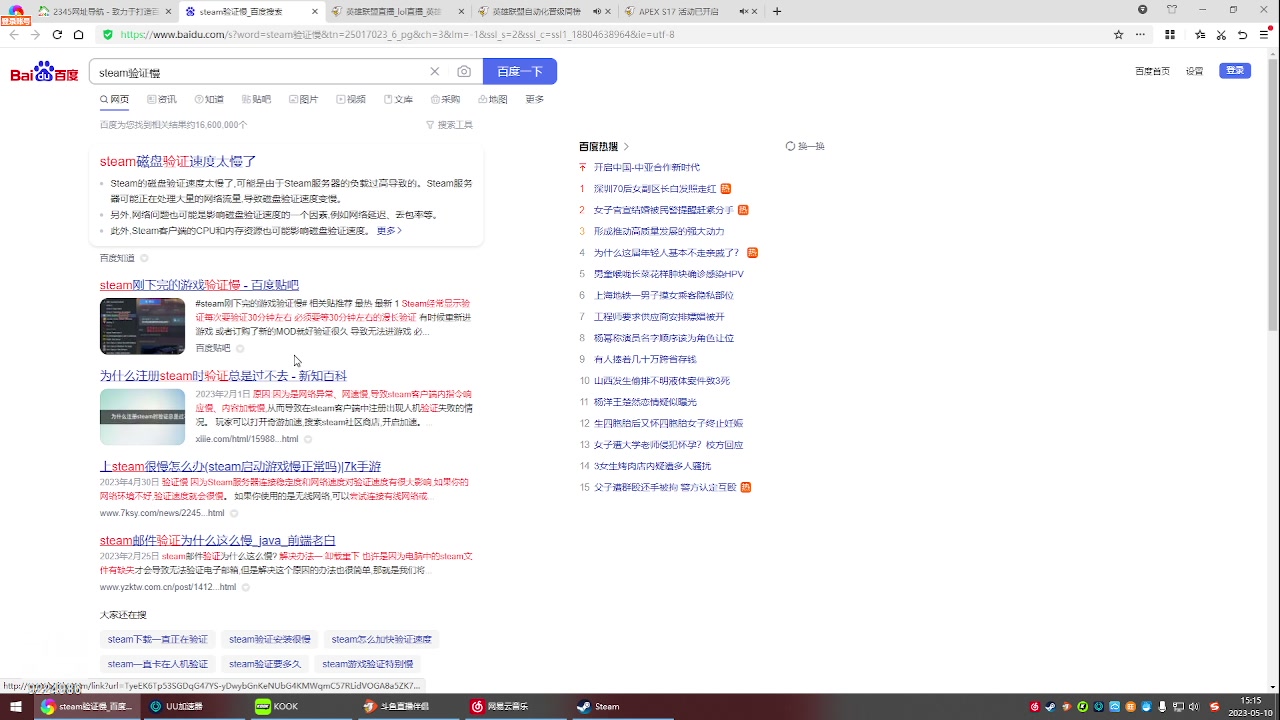Switch to the APEX S17 活动已开启 tab
This screenshot has height=720, width=1280.
click(691, 11)
